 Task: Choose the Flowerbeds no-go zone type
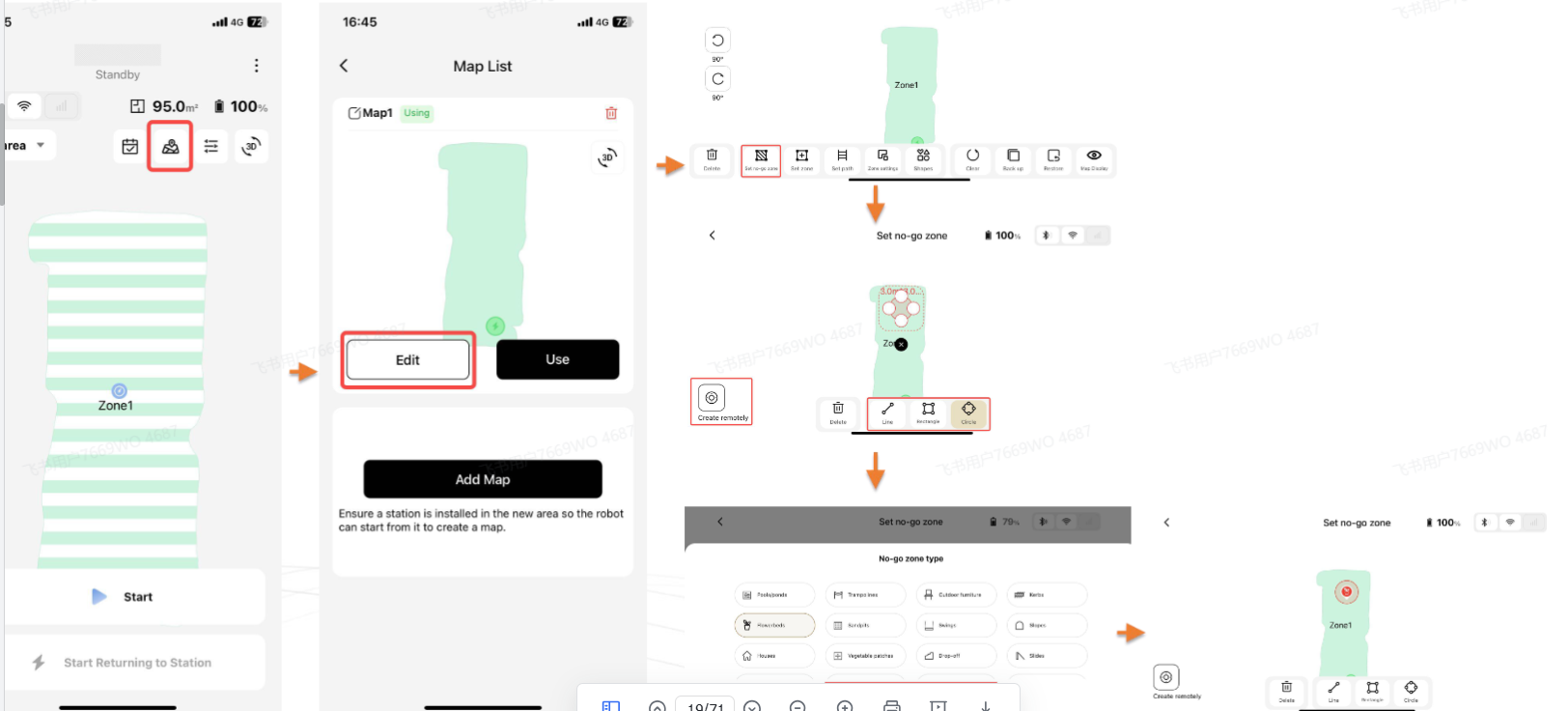coord(774,625)
